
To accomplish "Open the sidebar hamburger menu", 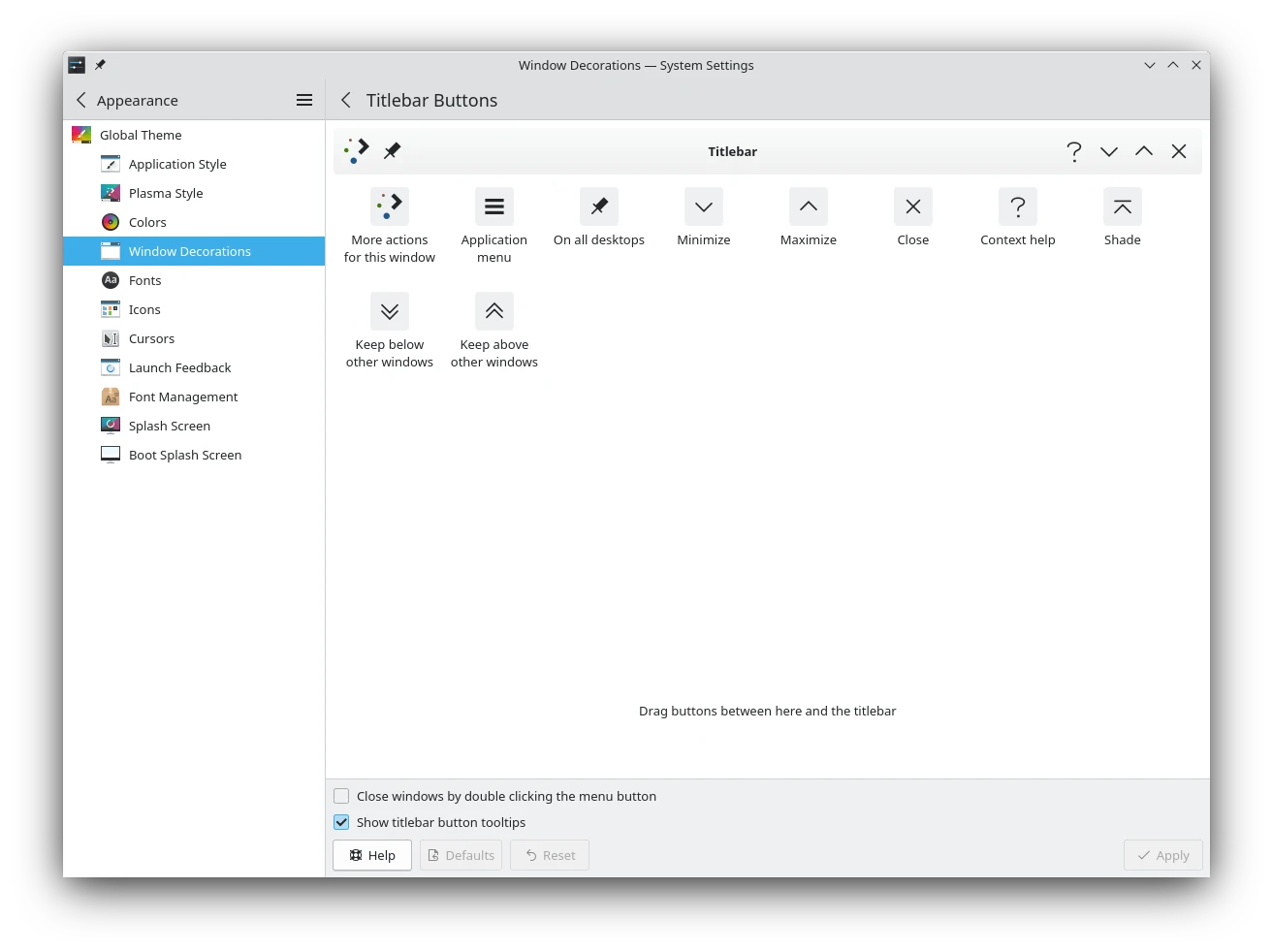I will coord(303,100).
